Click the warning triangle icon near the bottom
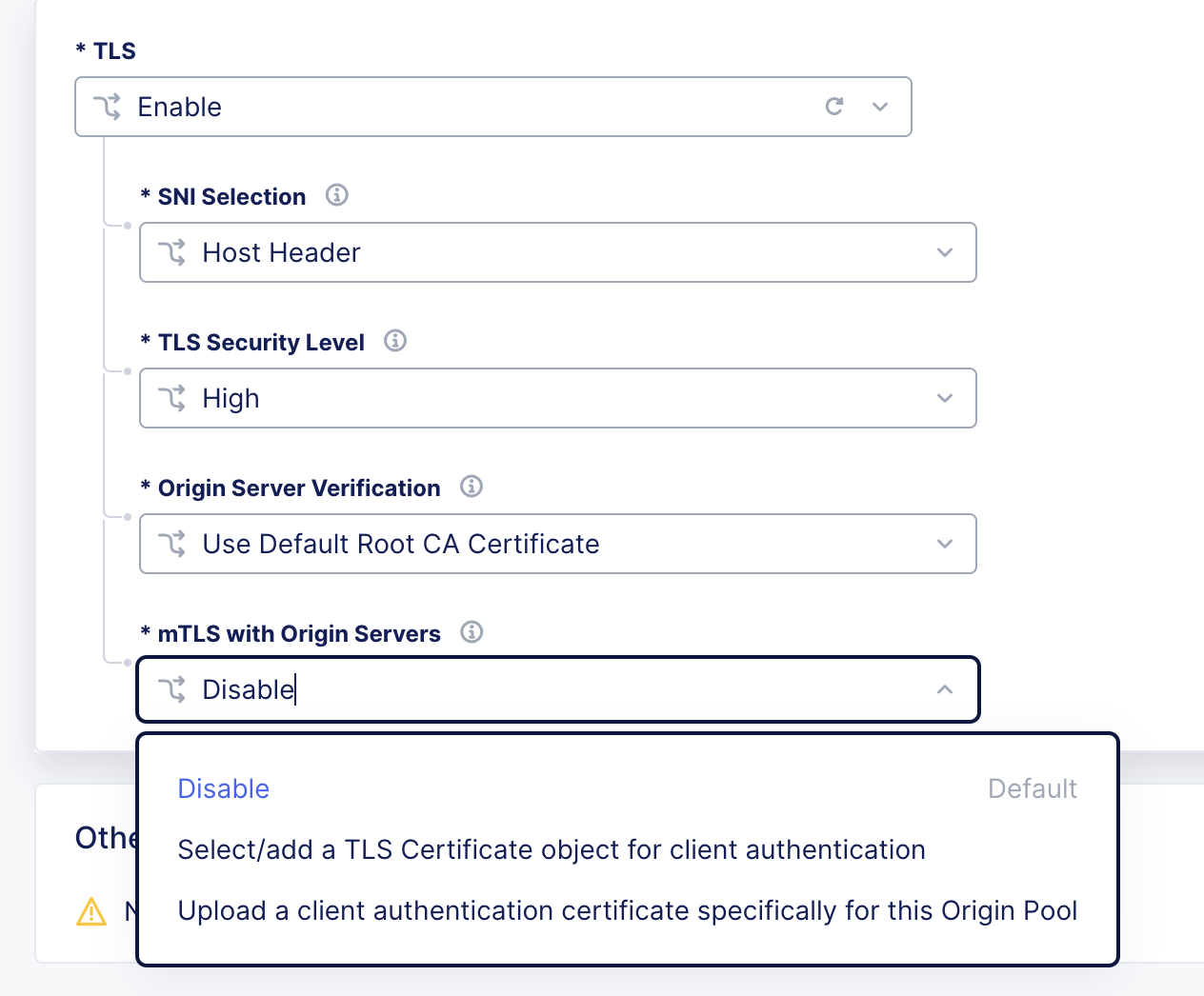Screen dimensions: 1204x996 tap(90, 911)
